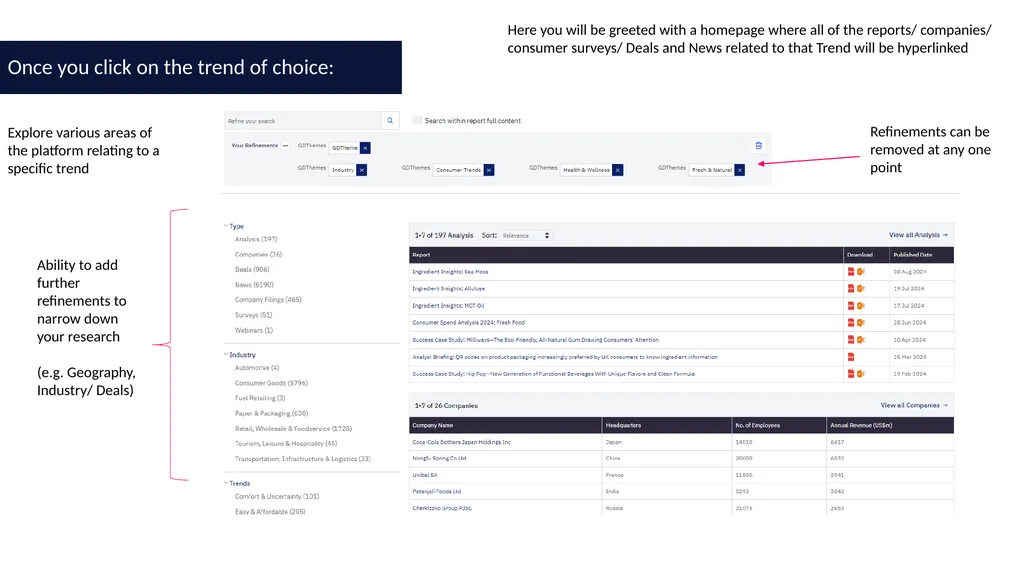Select Comfort & Uncertainty (101) trend

tap(277, 497)
